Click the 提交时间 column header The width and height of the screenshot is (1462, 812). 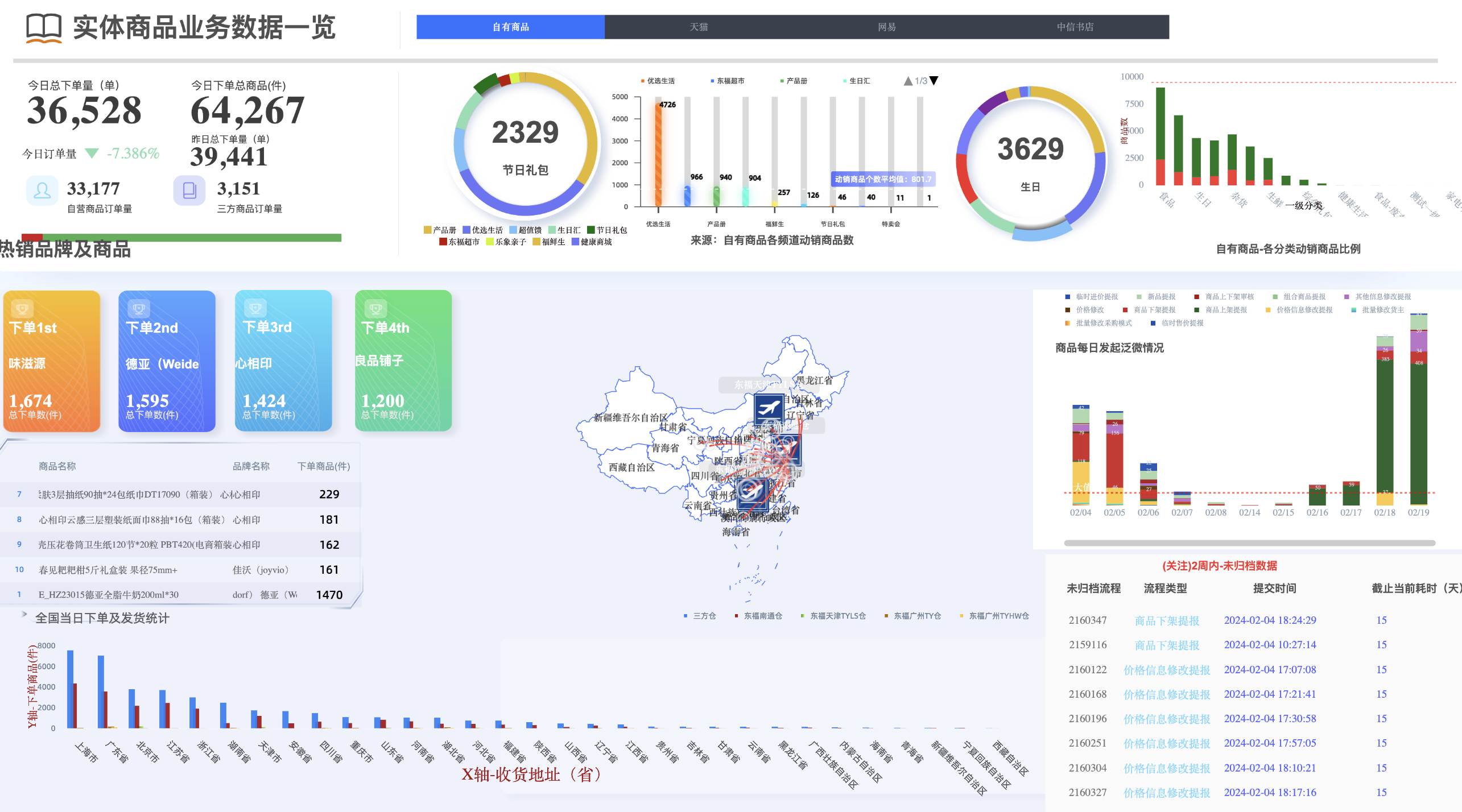[1274, 588]
